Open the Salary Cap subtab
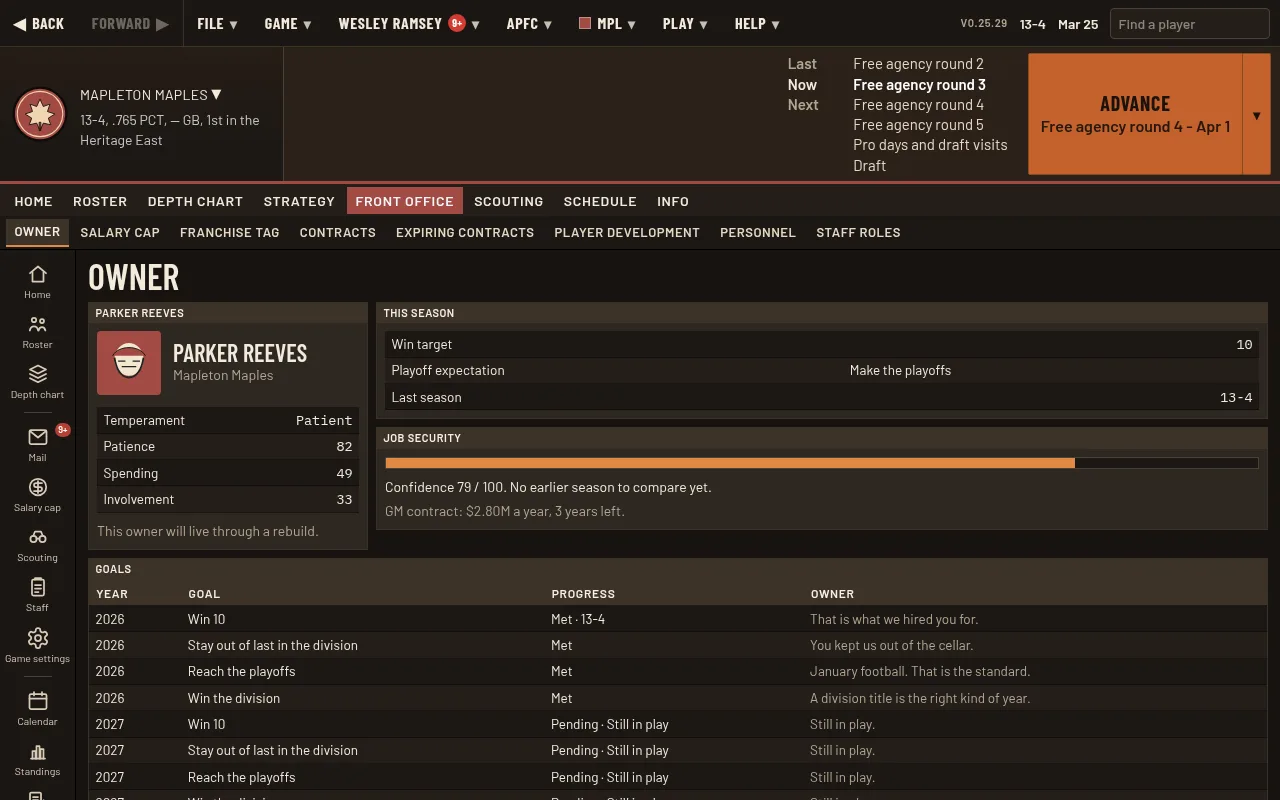This screenshot has height=800, width=1280. [120, 232]
